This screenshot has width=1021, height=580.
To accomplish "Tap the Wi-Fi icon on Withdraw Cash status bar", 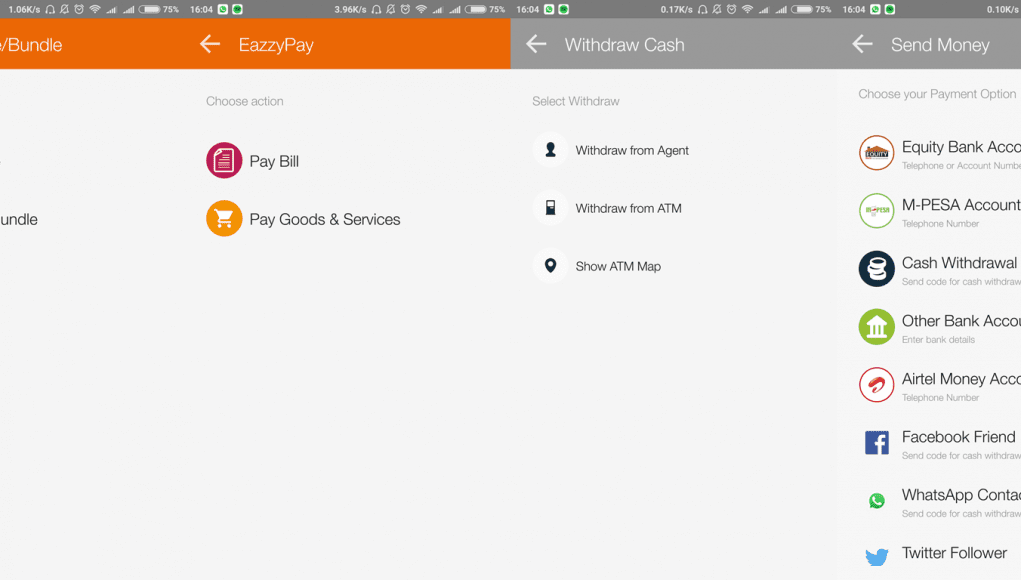I will (747, 9).
